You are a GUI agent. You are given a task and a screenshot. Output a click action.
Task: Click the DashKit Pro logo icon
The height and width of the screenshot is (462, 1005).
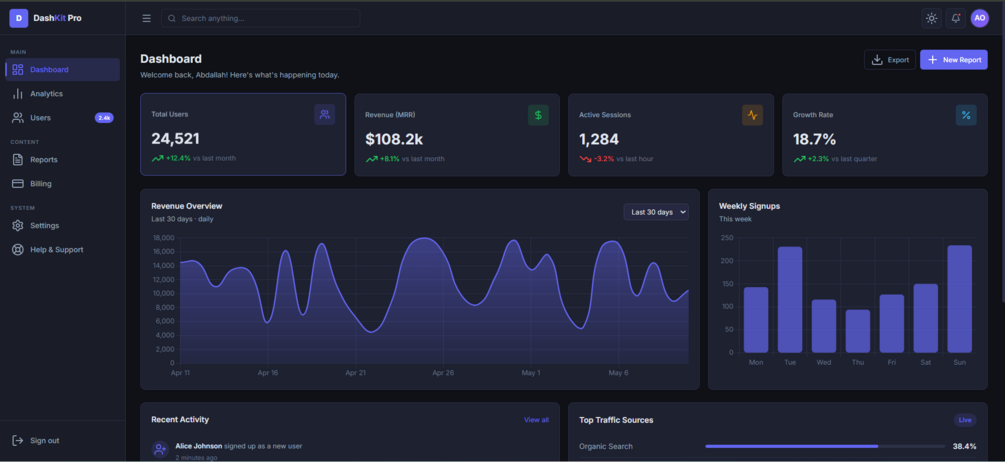[19, 19]
